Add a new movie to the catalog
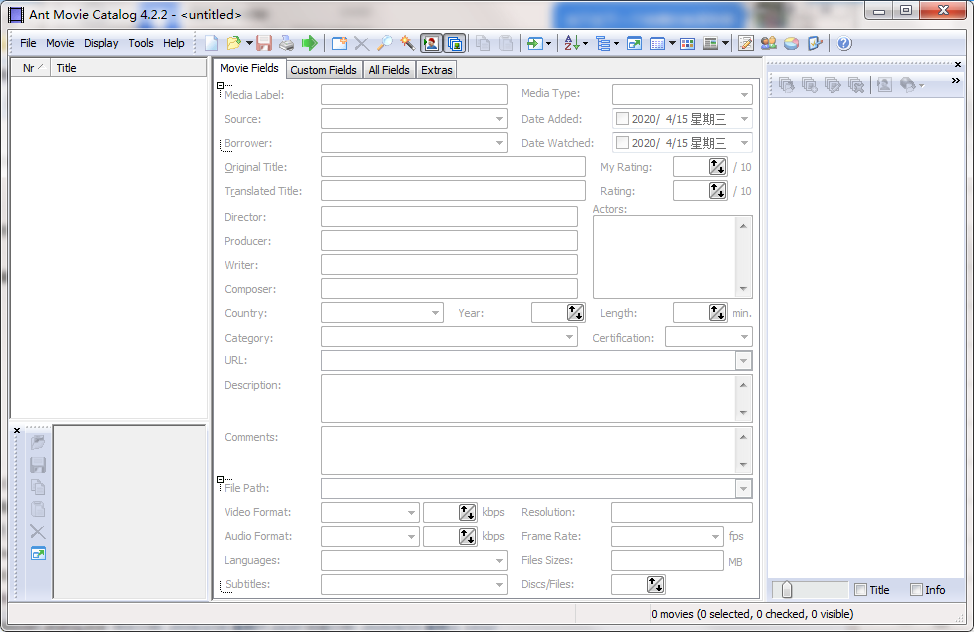 339,44
